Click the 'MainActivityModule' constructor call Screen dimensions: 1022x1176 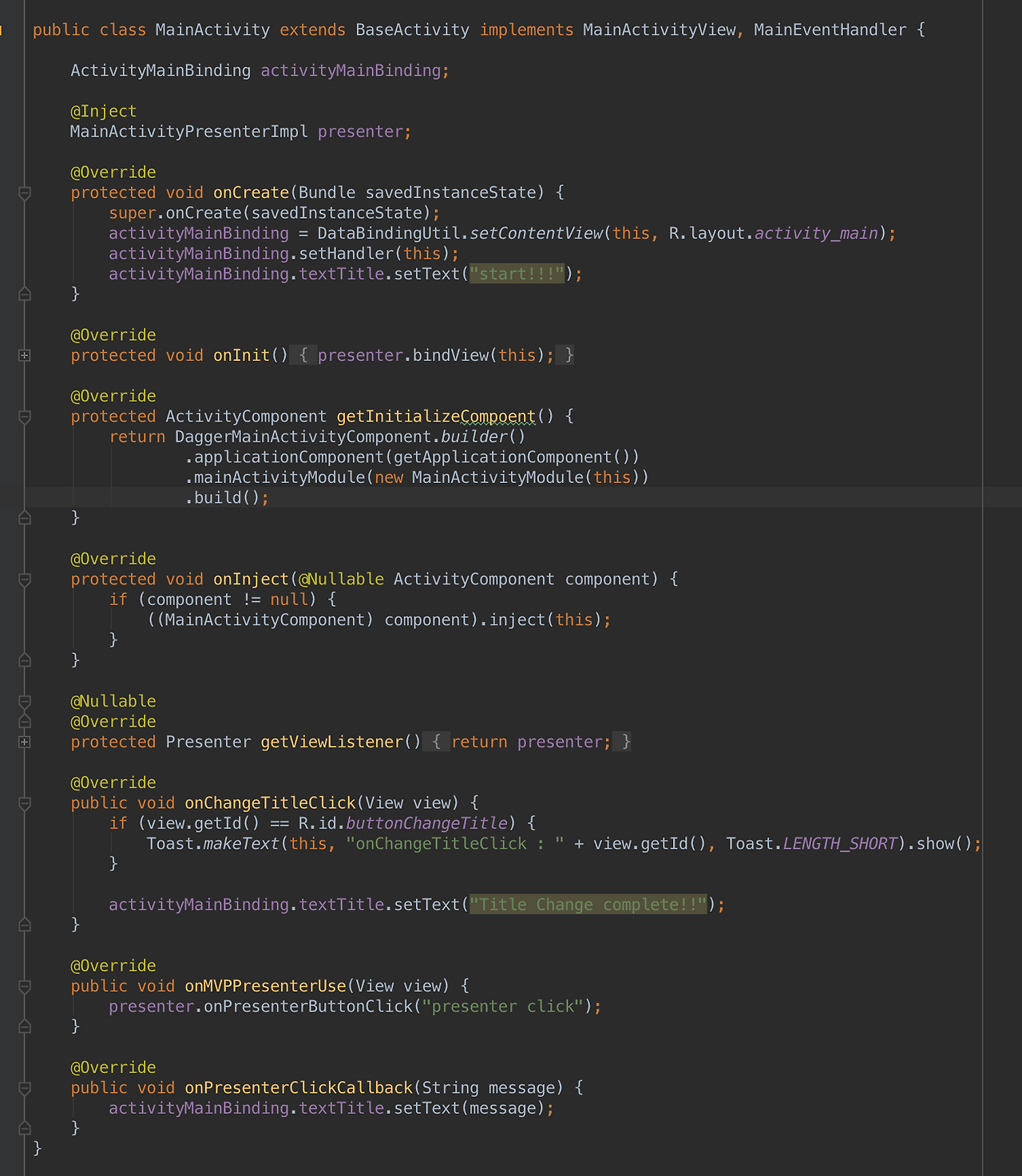point(497,477)
